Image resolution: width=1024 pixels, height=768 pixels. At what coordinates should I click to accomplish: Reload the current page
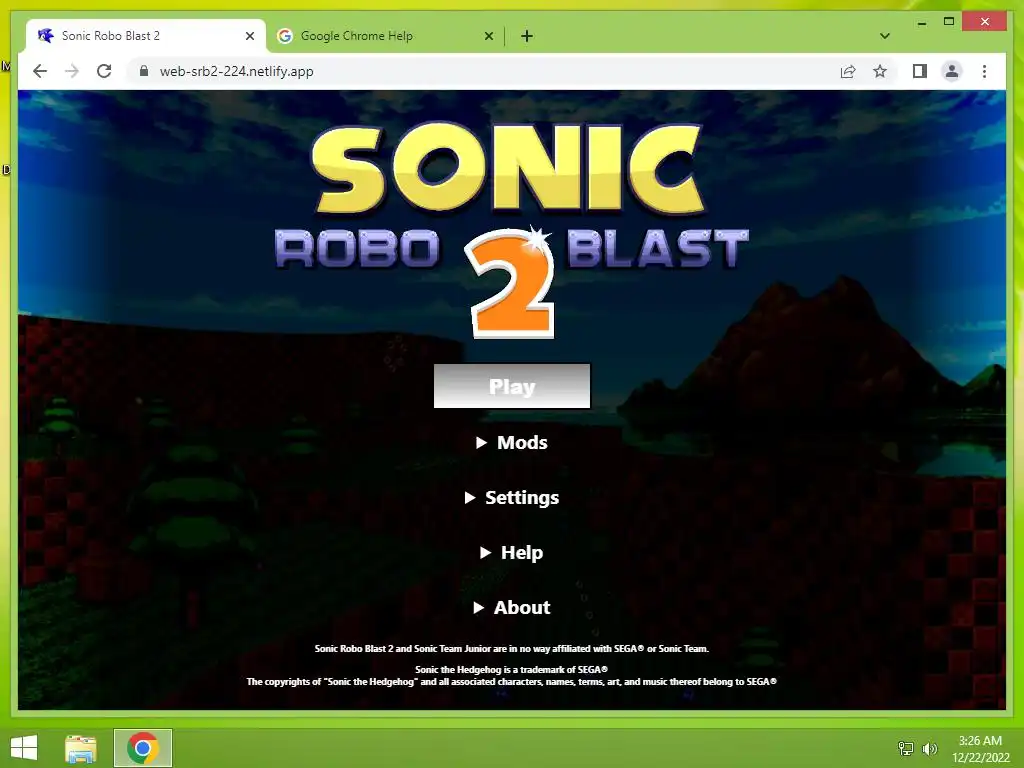point(104,71)
